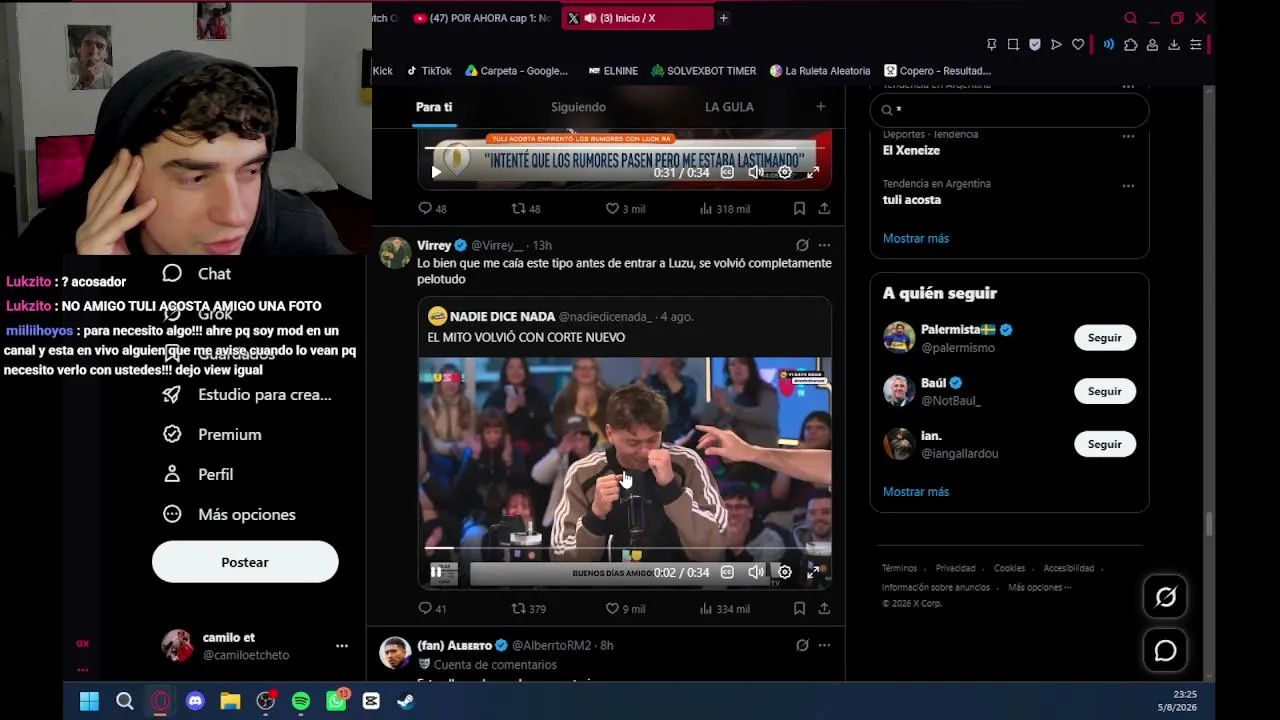Image resolution: width=1280 pixels, height=720 pixels.
Task: Open Opera easy setup menu icon
Action: pos(1195,45)
